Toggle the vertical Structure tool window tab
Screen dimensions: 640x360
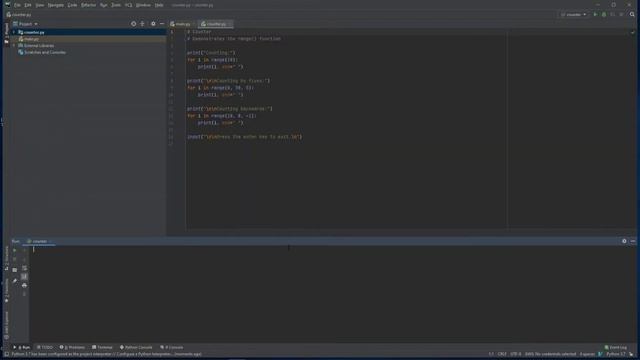7,258
